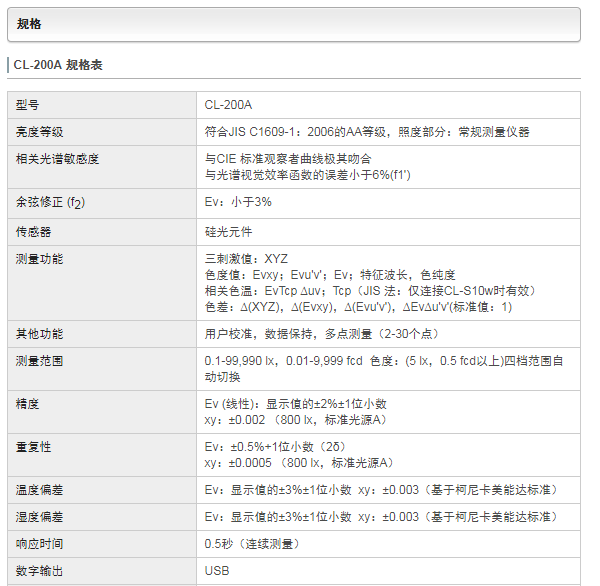Select the 0.5秒（连续测量）value
Viewport: 600px width, 586px height.
coord(252,544)
